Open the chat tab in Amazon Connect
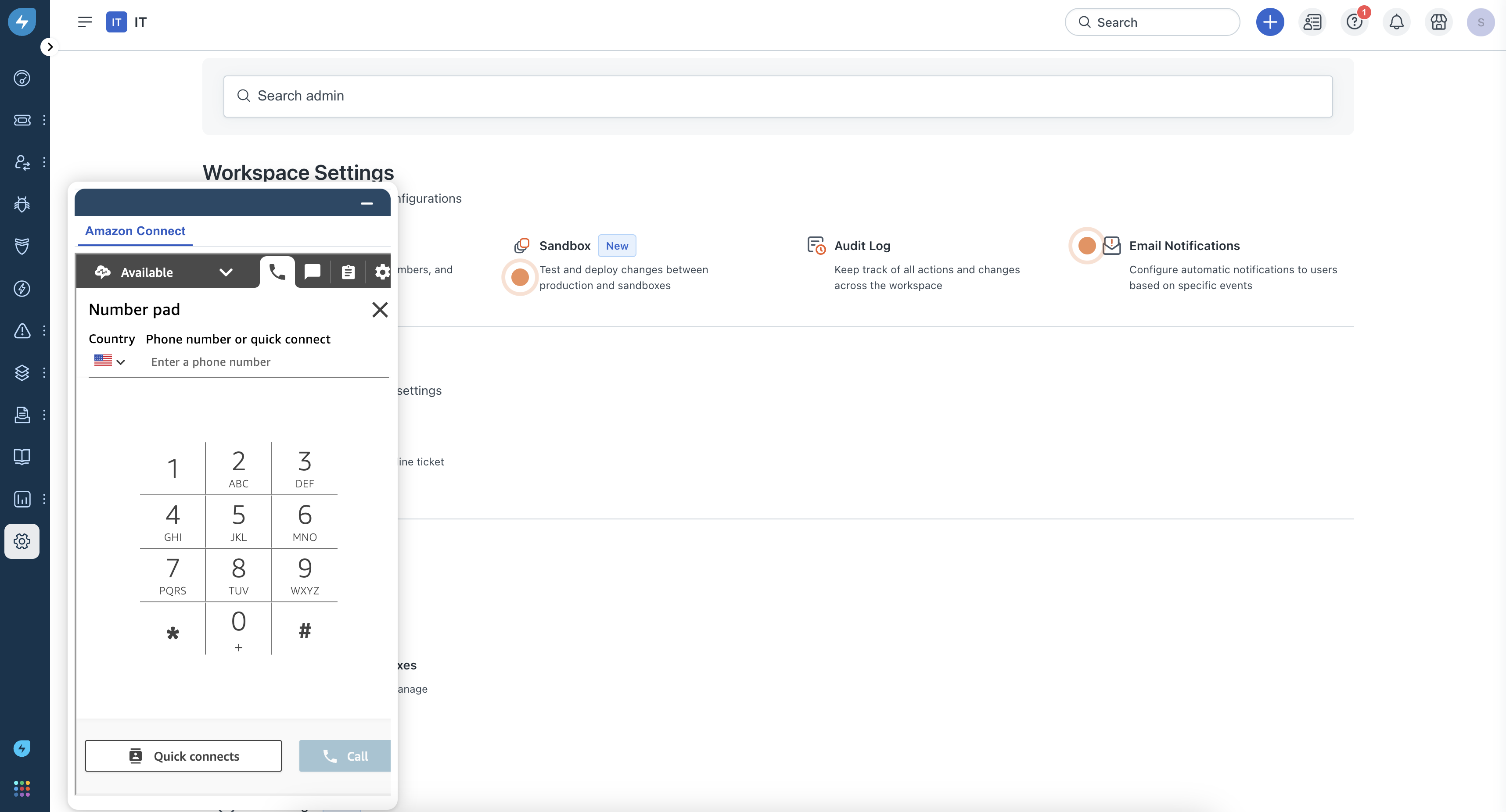The height and width of the screenshot is (812, 1506). coord(312,272)
